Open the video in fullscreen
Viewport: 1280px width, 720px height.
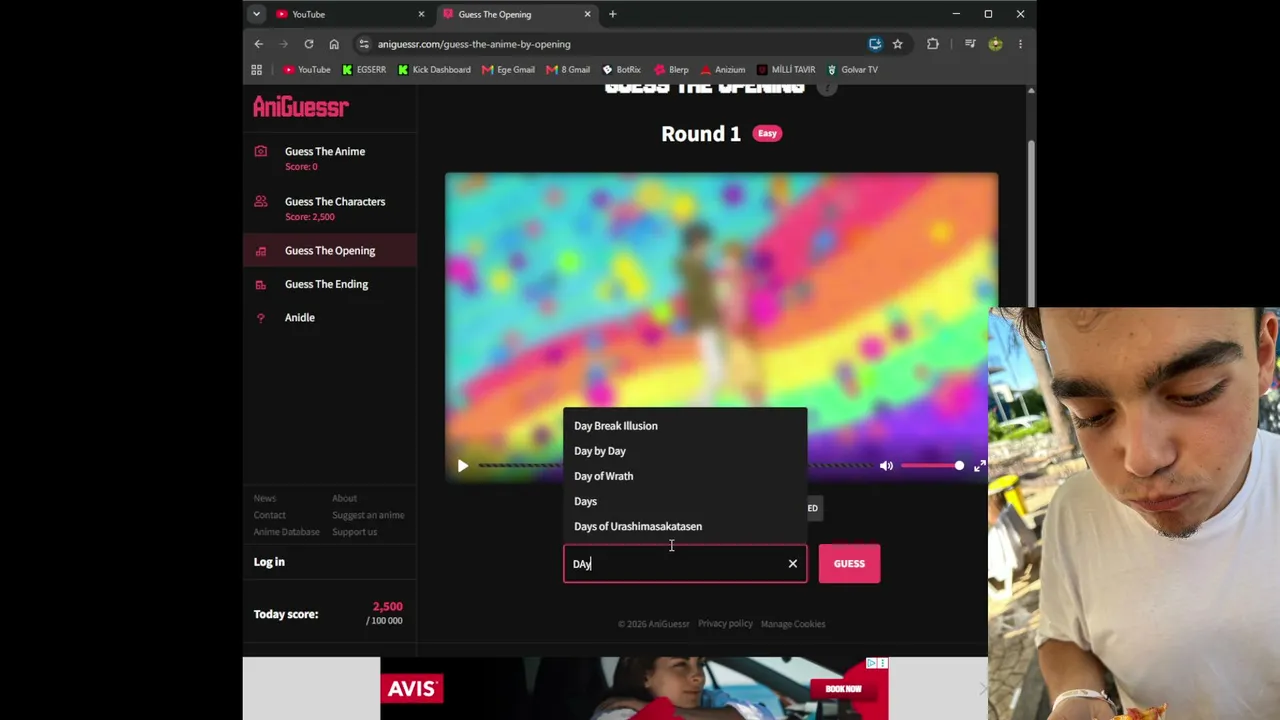(x=980, y=466)
